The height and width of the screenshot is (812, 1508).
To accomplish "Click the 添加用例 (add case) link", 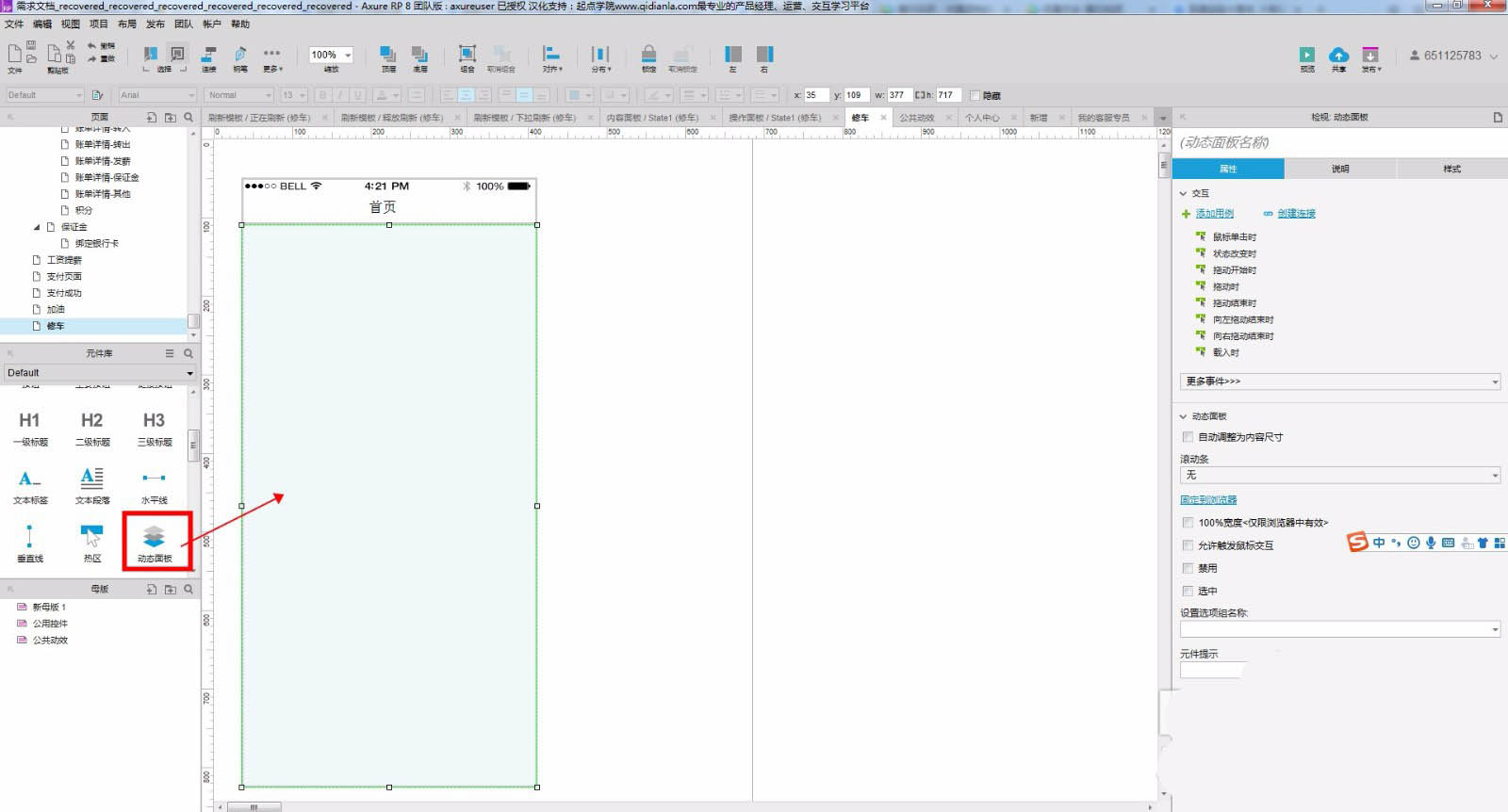I will click(x=1214, y=214).
